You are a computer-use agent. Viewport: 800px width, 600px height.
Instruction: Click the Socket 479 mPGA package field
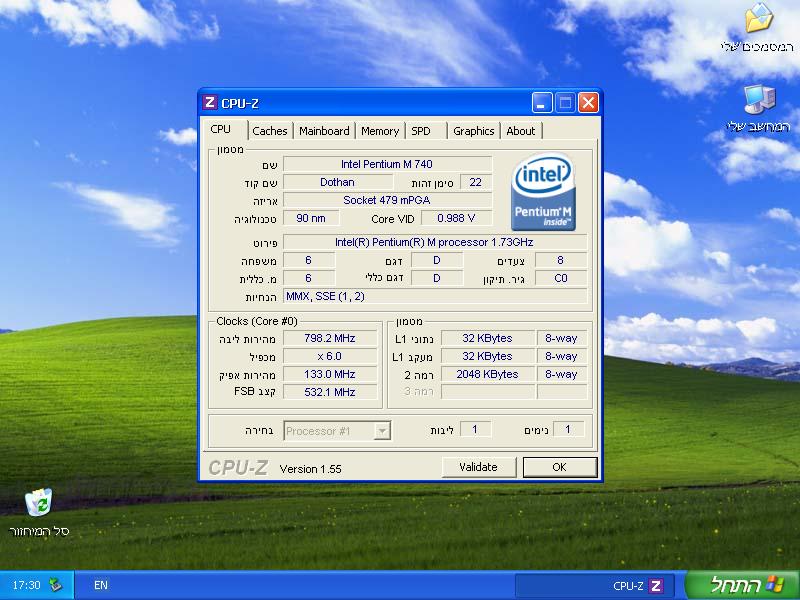tap(387, 200)
